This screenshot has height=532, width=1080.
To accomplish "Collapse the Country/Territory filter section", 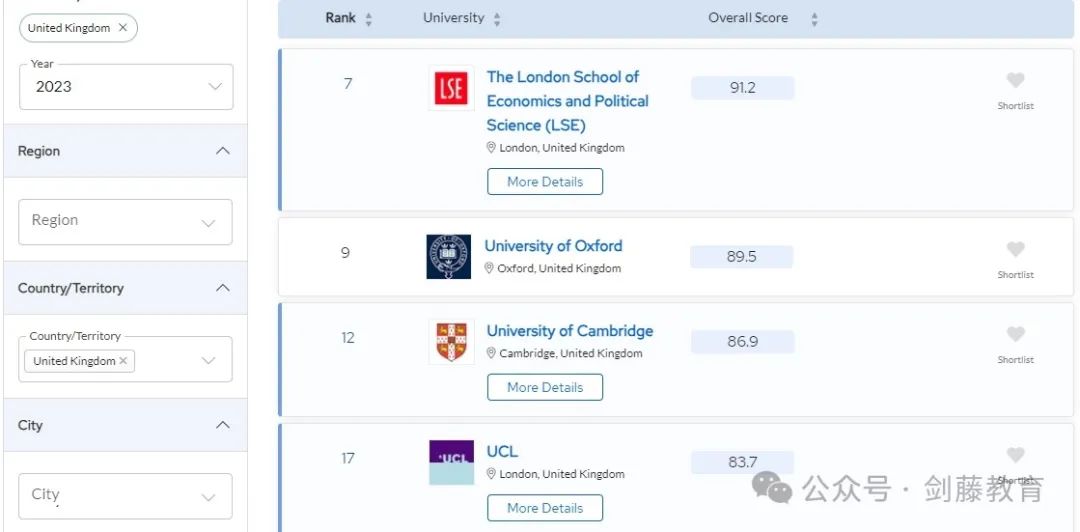I will (x=222, y=288).
